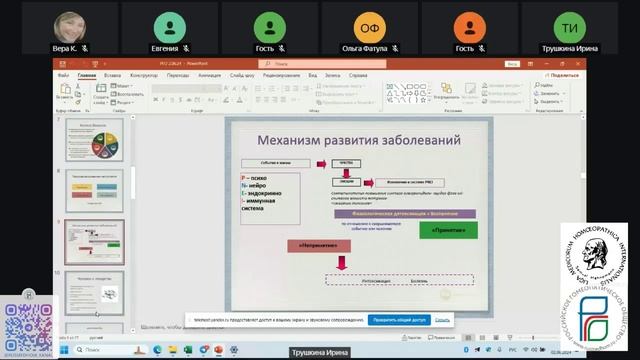Switch to Reading view icon in status bar
Image resolution: width=640 pixels, height=360 pixels.
tap(496, 338)
